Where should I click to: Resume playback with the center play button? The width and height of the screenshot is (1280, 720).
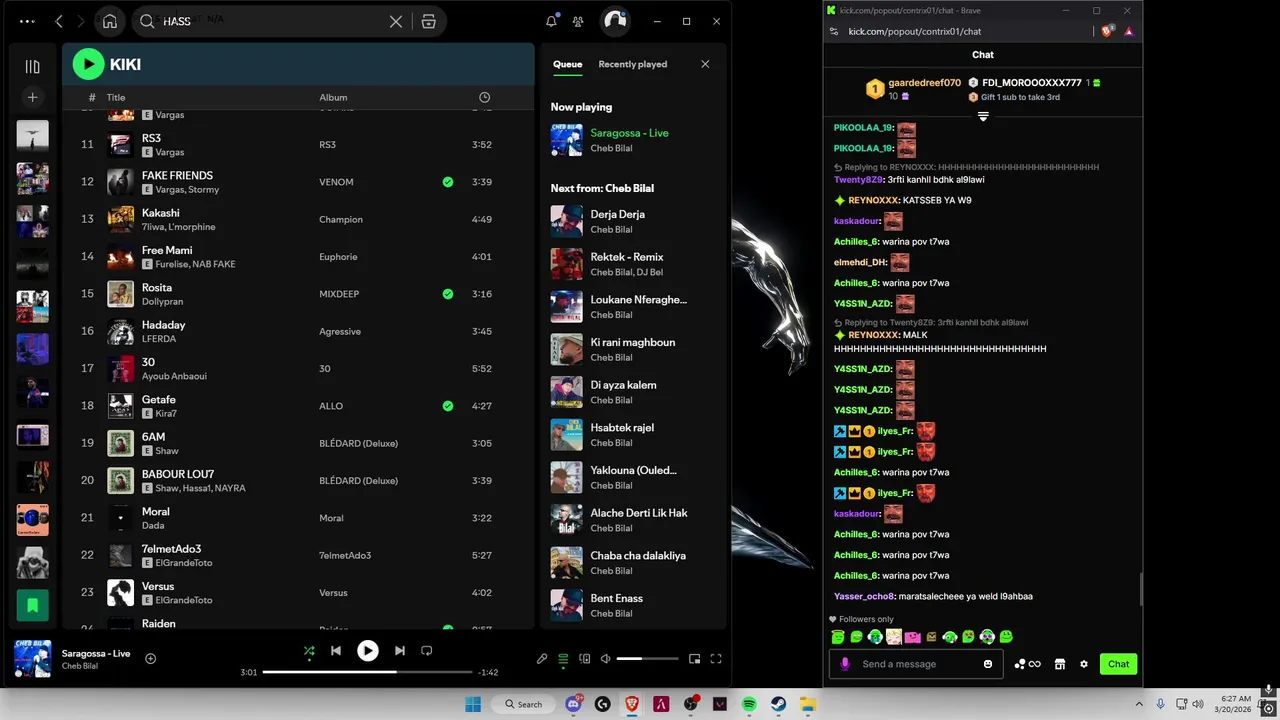click(368, 650)
